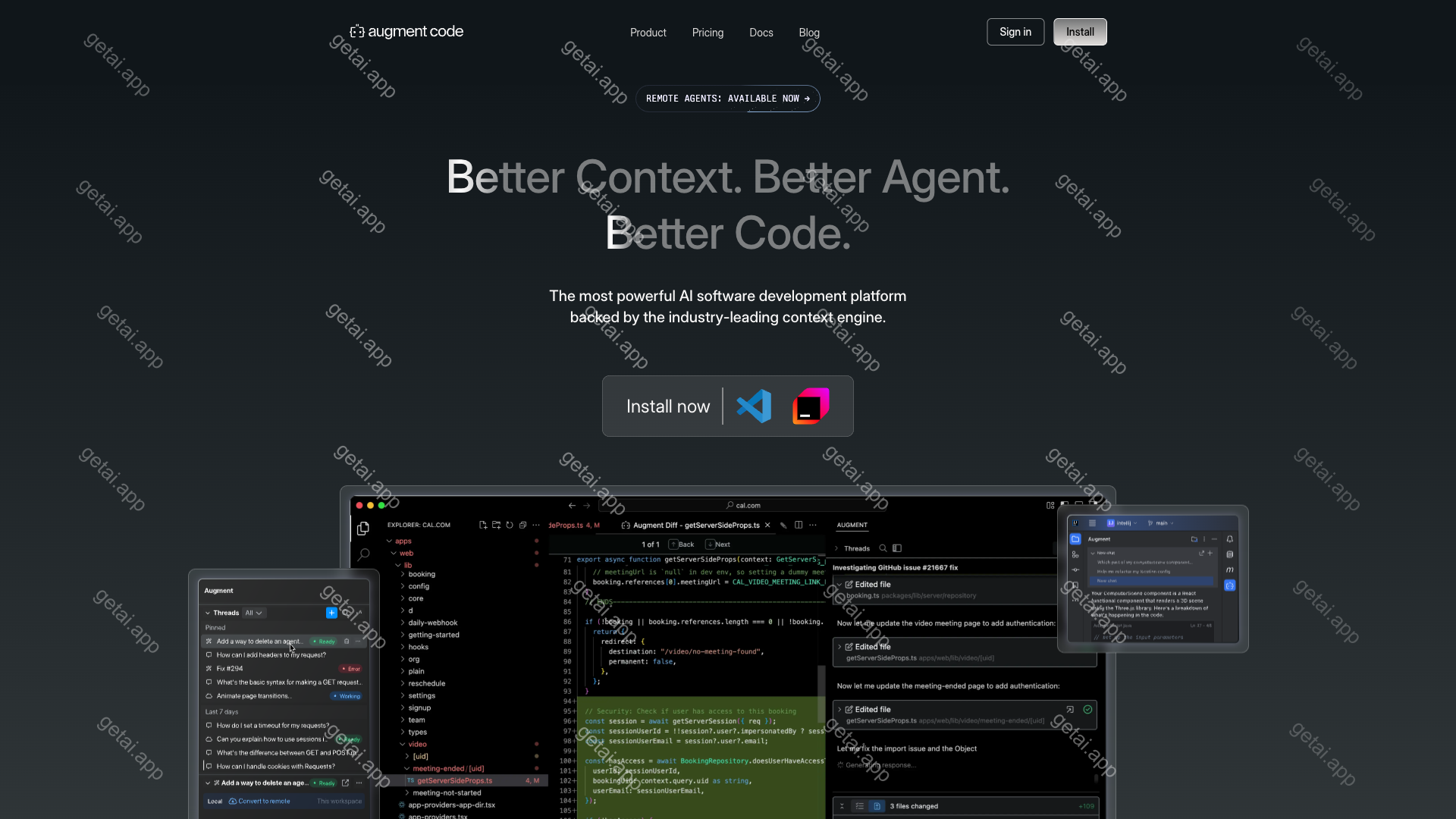Toggle the sidebar layout icon beside Threads search
Viewport: 1456px width, 819px height.
(897, 548)
